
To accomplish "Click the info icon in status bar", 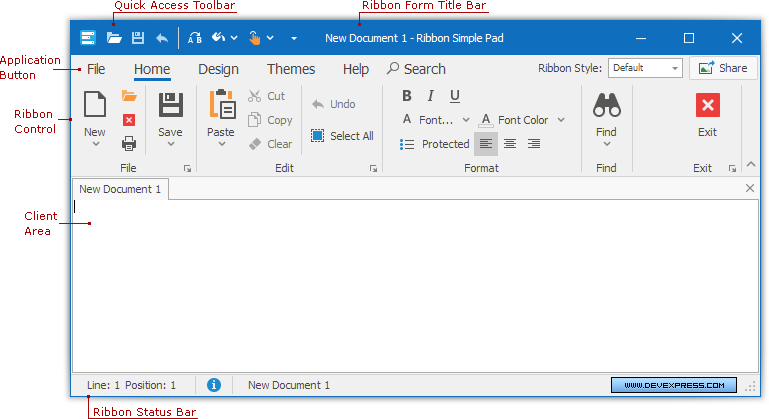I will coord(214,385).
